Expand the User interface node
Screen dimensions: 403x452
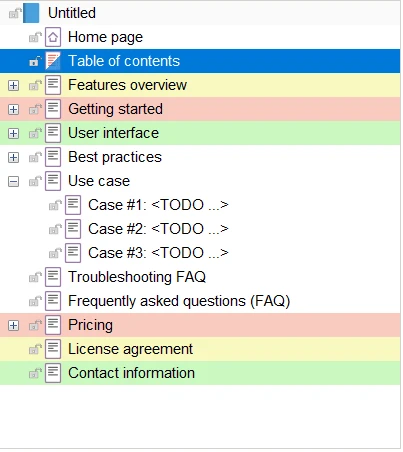click(x=13, y=134)
